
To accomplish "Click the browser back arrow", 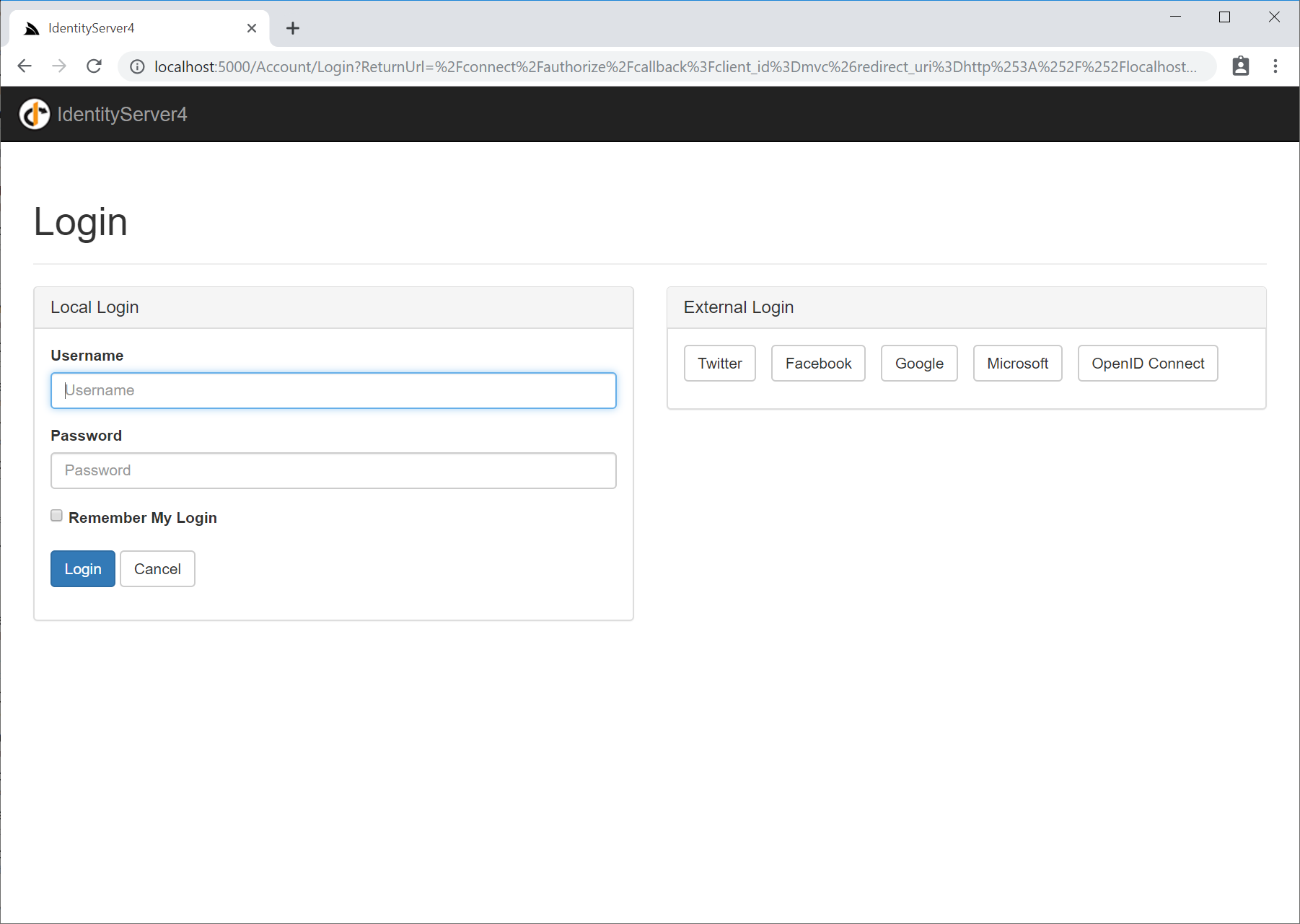I will (x=25, y=66).
